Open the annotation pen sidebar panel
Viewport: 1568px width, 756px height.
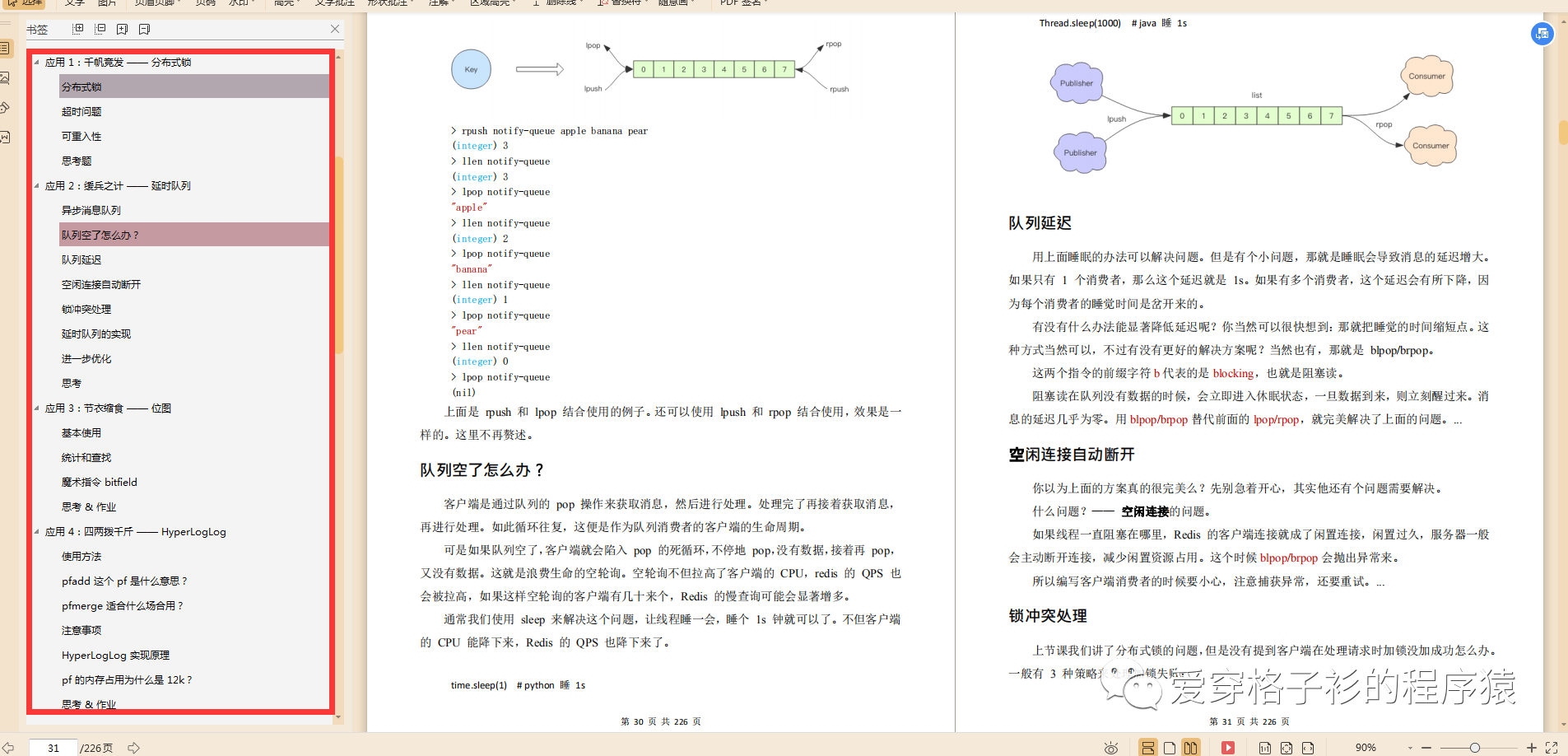(5, 107)
